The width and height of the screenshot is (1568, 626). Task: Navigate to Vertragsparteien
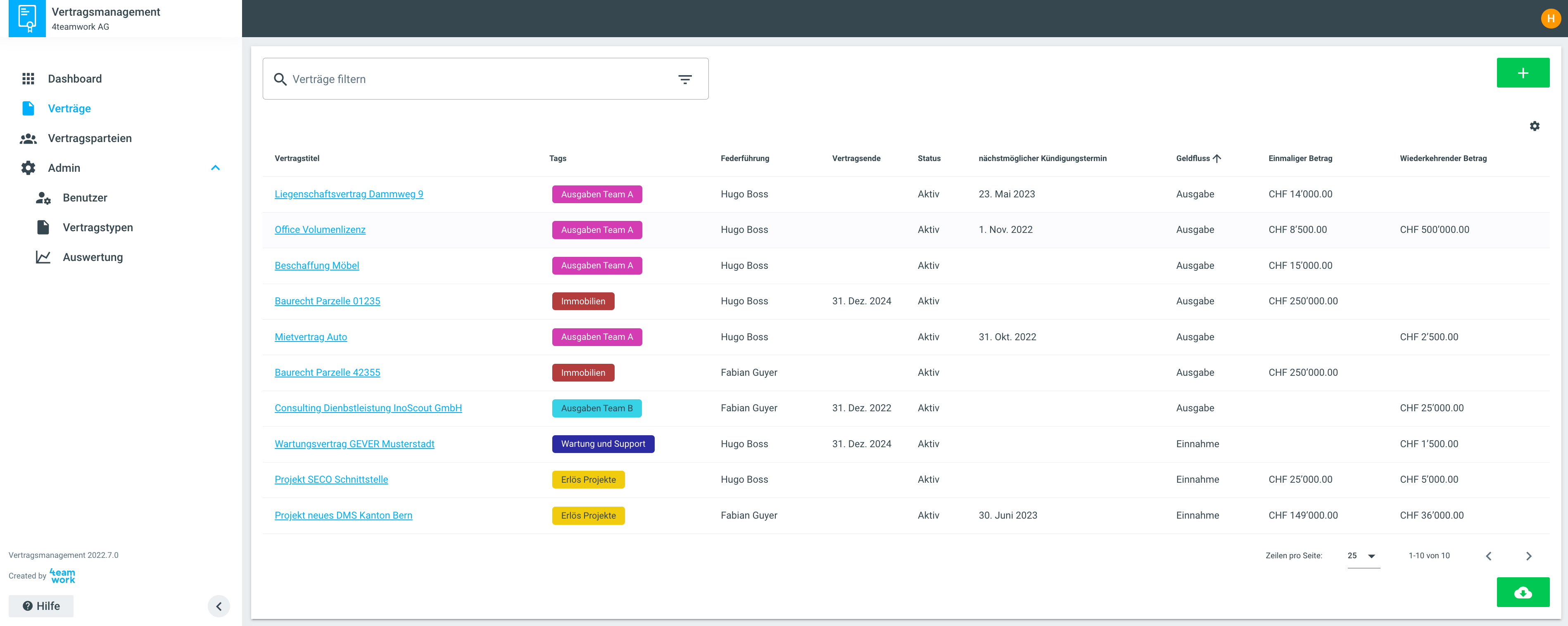[x=90, y=138]
